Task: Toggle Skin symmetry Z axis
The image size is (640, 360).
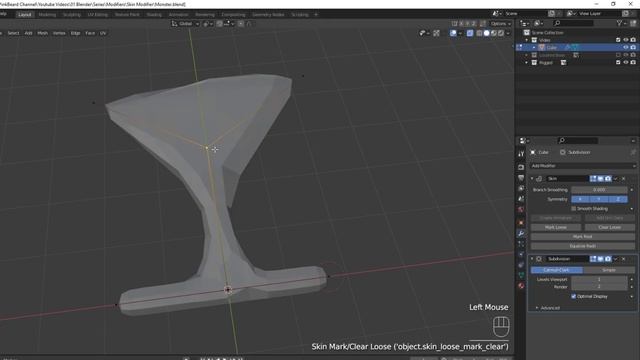Action: click(618, 199)
